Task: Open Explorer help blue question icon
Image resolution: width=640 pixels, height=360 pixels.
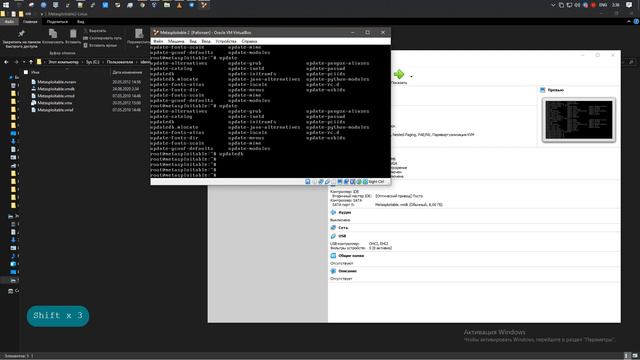Action: [x=636, y=22]
